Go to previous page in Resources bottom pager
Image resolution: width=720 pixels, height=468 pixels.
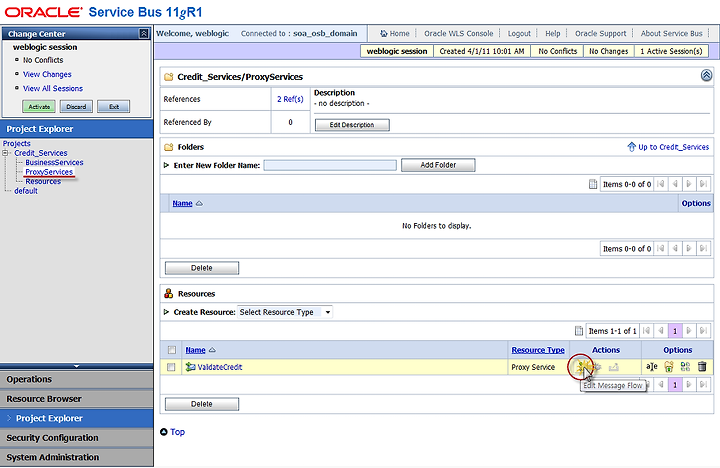click(x=661, y=384)
